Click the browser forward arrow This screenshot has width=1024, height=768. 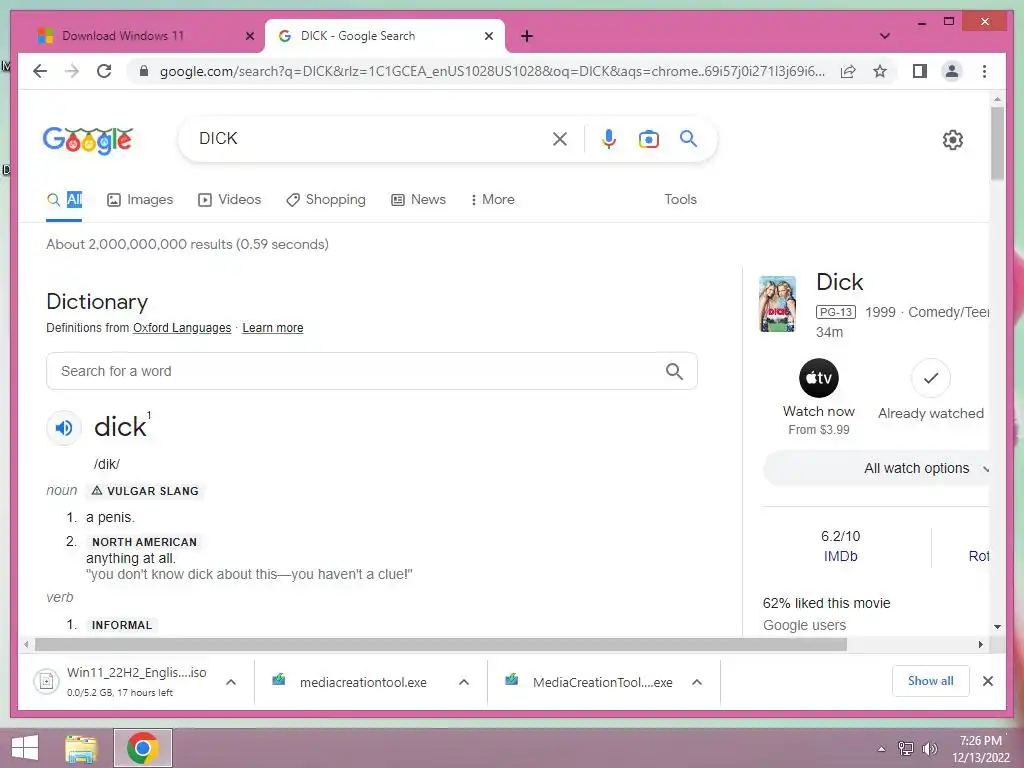point(72,71)
